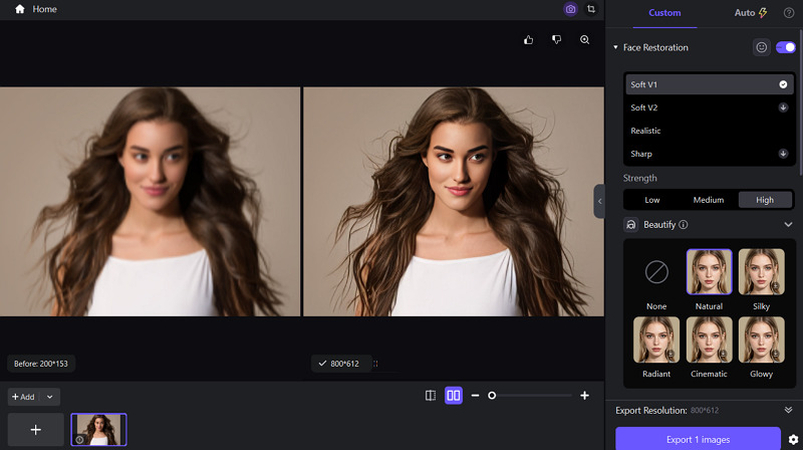Open export settings gear icon

[793, 440]
